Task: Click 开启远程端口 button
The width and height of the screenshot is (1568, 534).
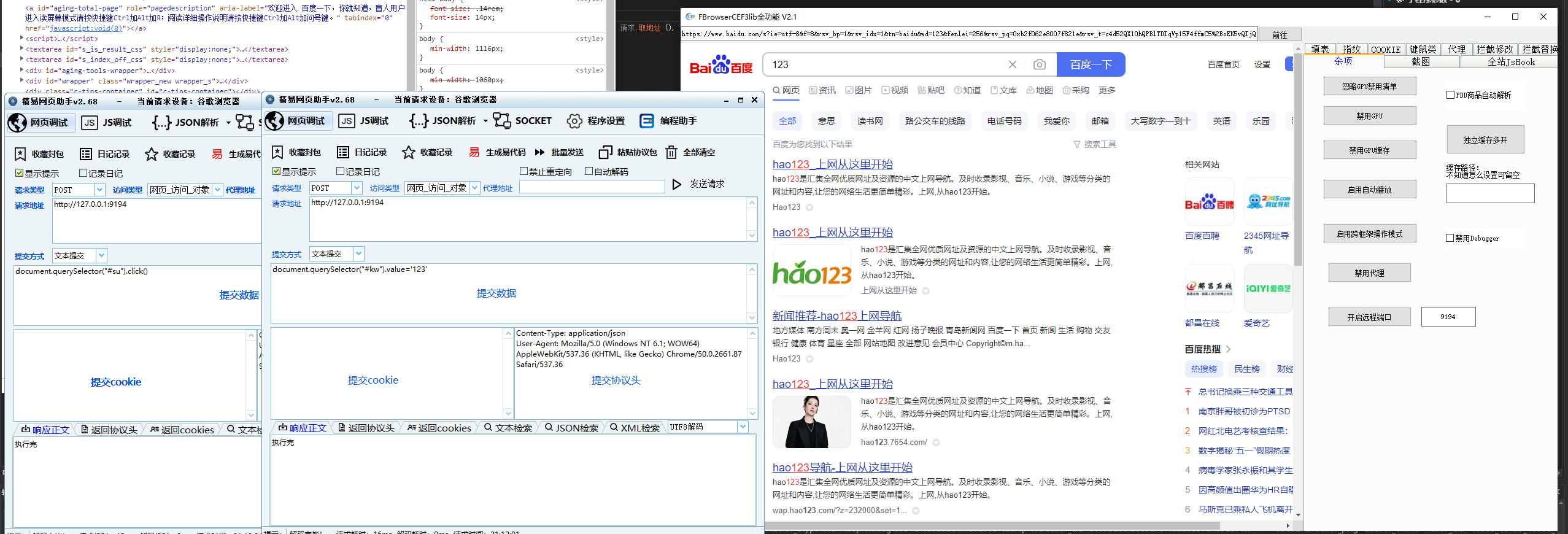Action: (1369, 317)
